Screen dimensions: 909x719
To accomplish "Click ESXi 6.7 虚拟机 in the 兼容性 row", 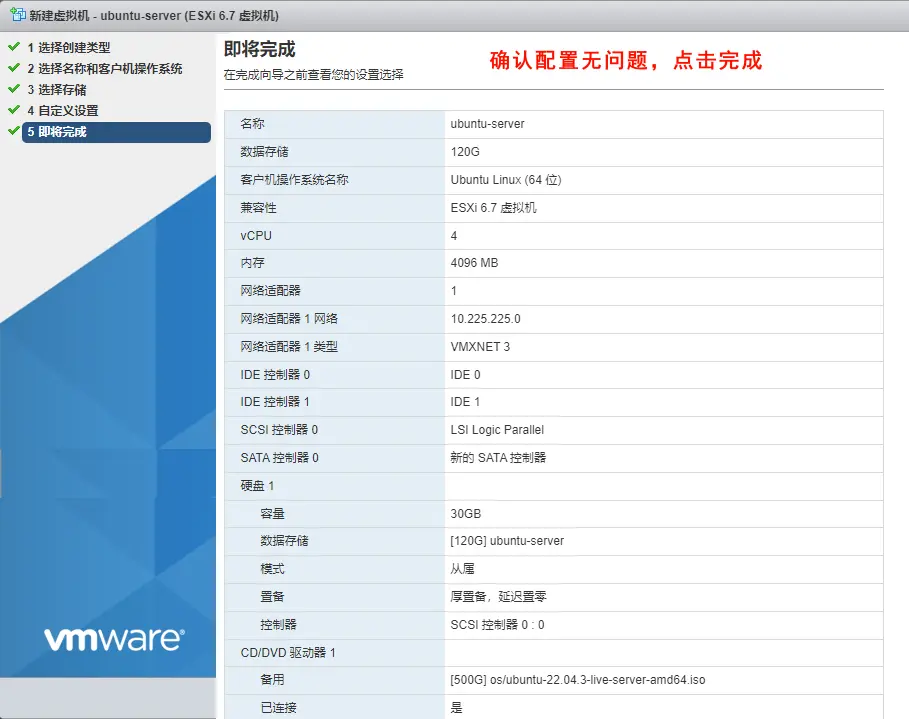I will [494, 208].
